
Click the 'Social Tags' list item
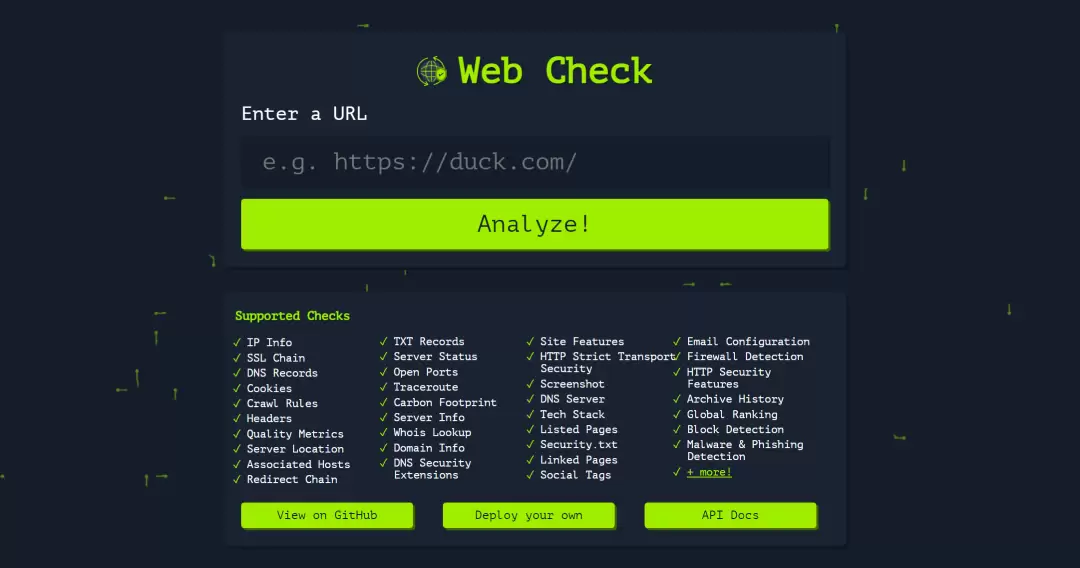point(575,475)
